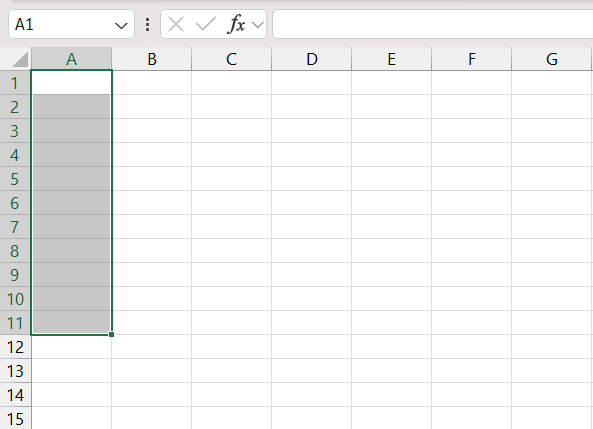Select column C header
The height and width of the screenshot is (429, 593).
pos(231,59)
